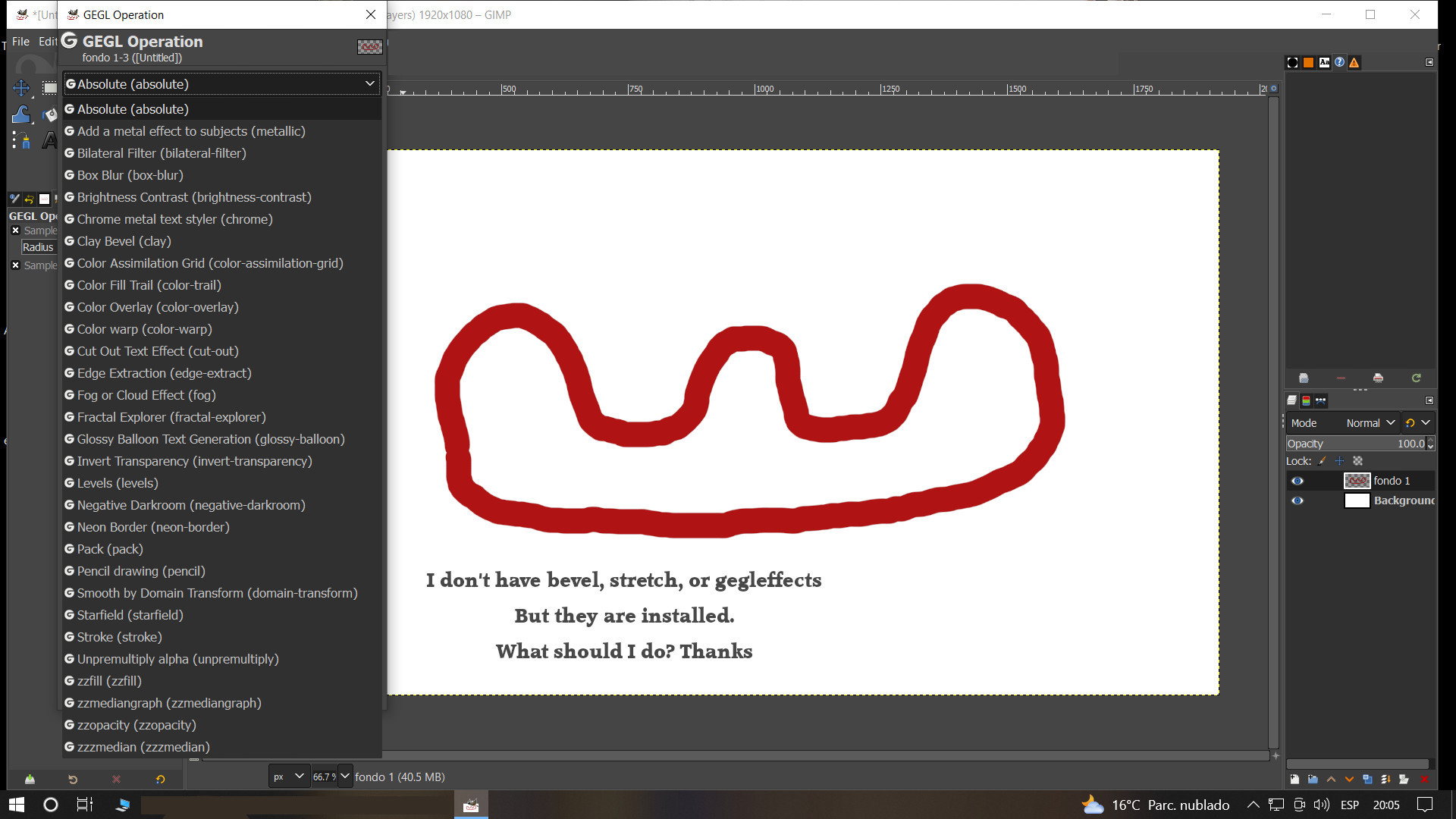Screen dimensions: 1456x819
Task: Toggle lock pixels for the layer
Action: [1323, 460]
